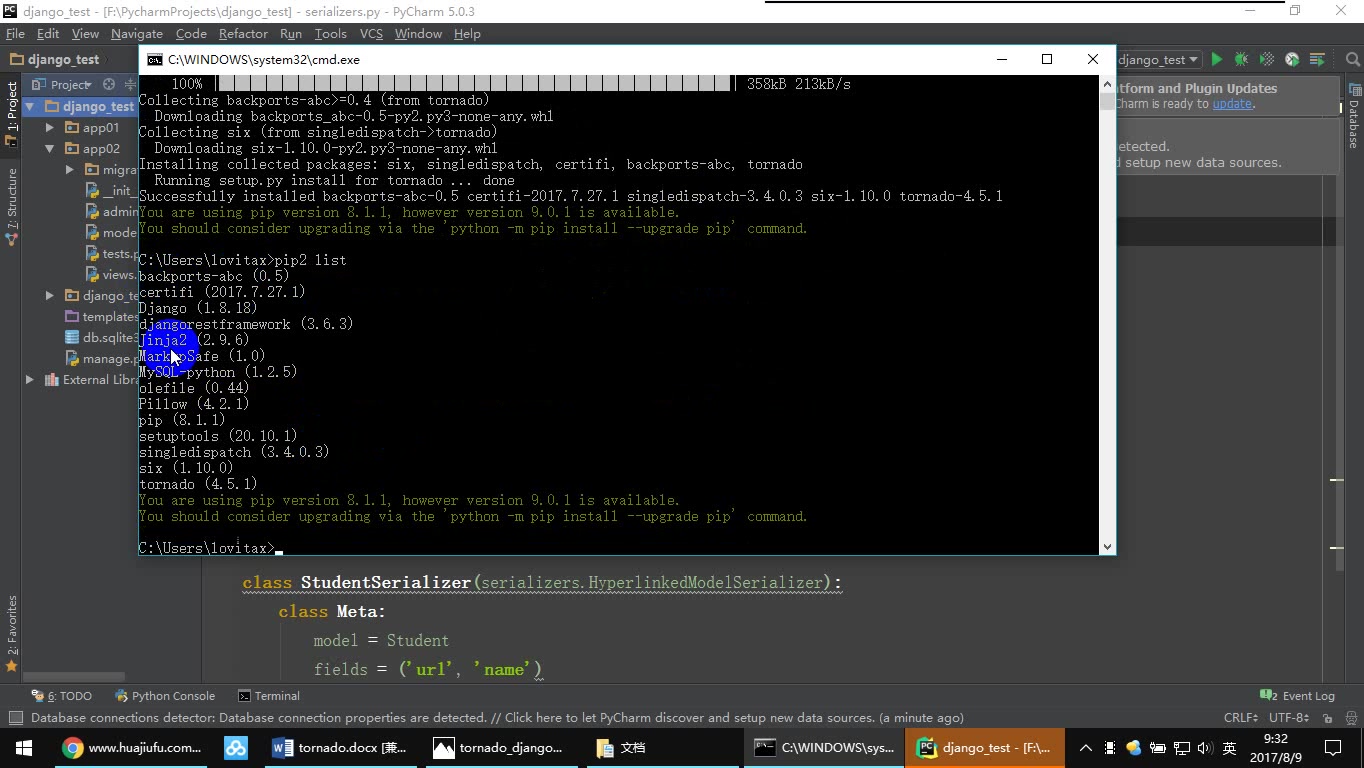This screenshot has height=768, width=1364.
Task: Open the Refactor menu
Action: tap(243, 33)
